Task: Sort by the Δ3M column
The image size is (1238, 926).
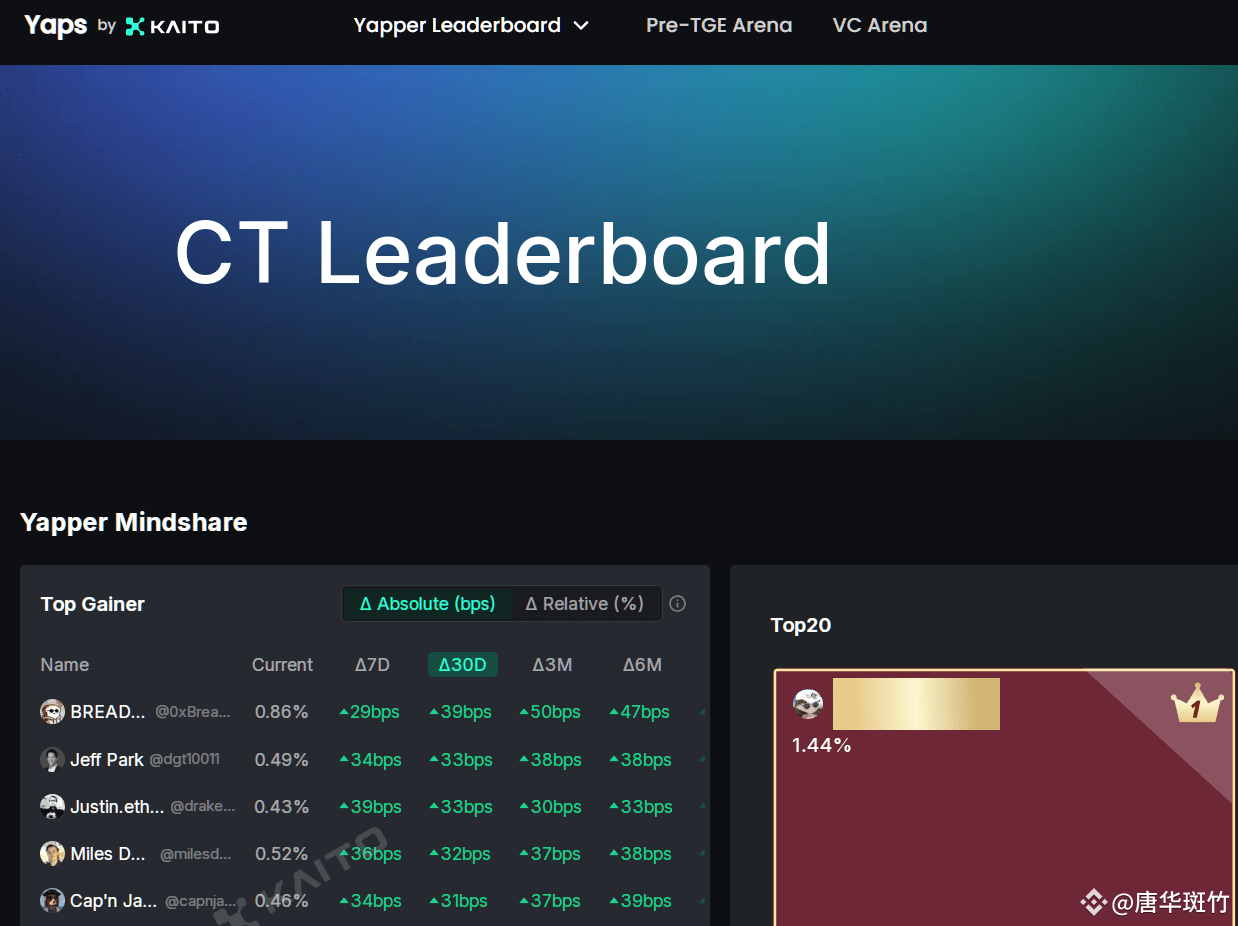Action: 552,665
